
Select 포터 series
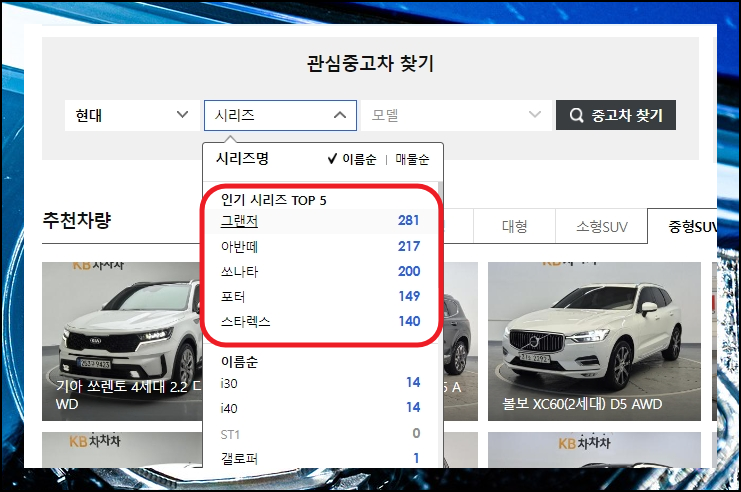coord(320,296)
